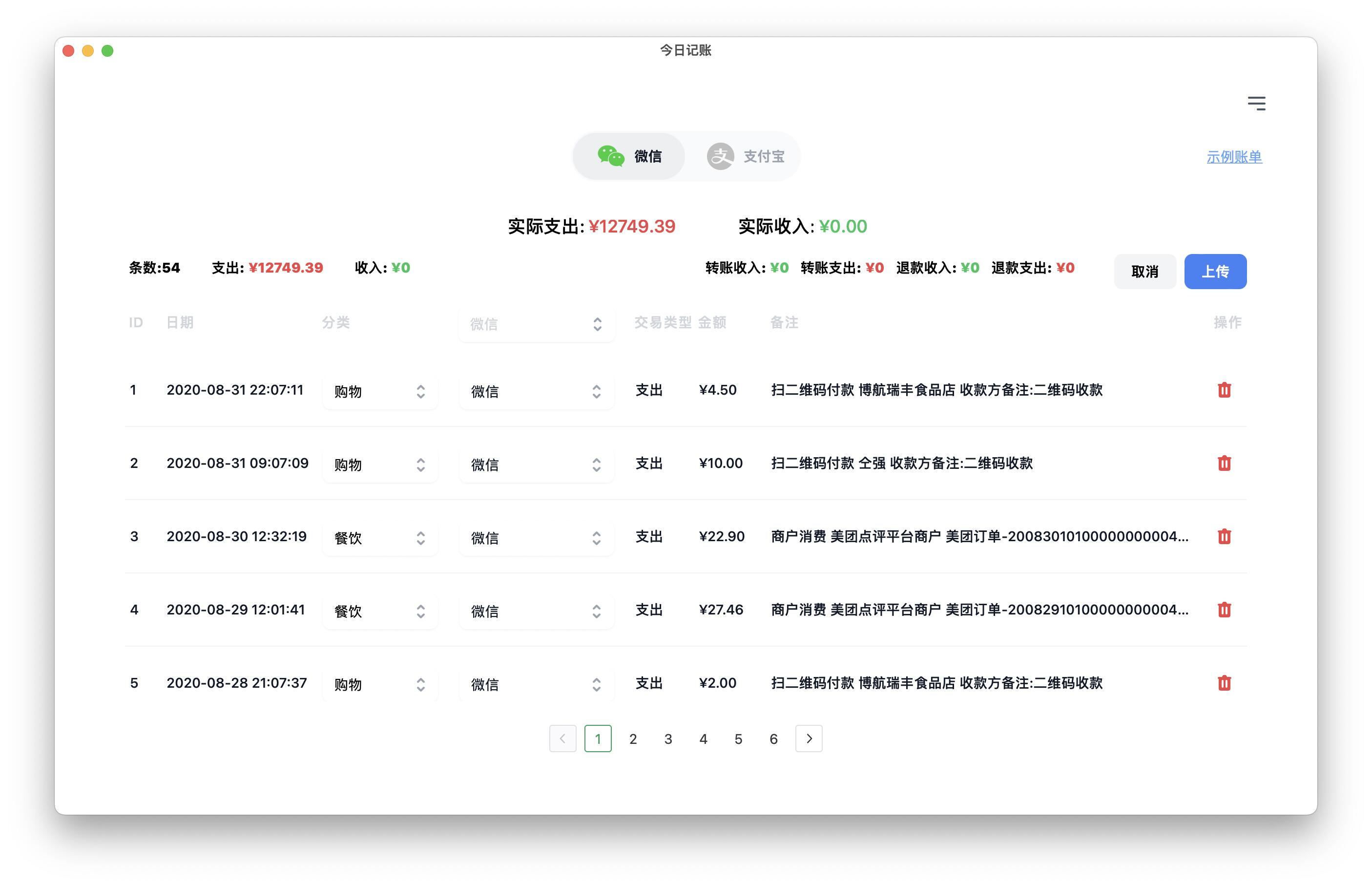Delete record 1 with trash icon
Image resolution: width=1372 pixels, height=887 pixels.
pos(1224,390)
